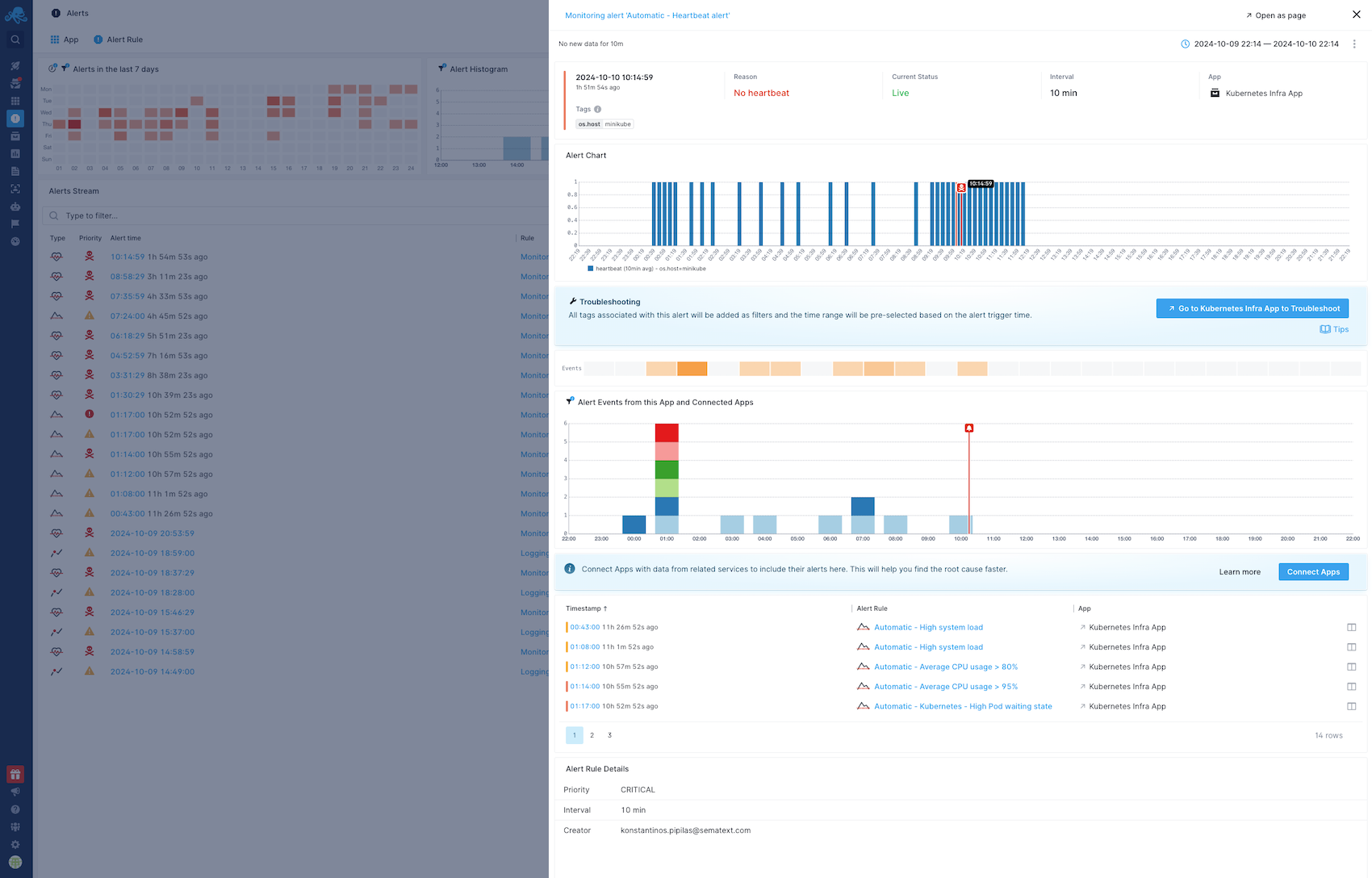The width and height of the screenshot is (1372, 878).
Task: Click Learn more in the banner
Action: click(x=1240, y=572)
